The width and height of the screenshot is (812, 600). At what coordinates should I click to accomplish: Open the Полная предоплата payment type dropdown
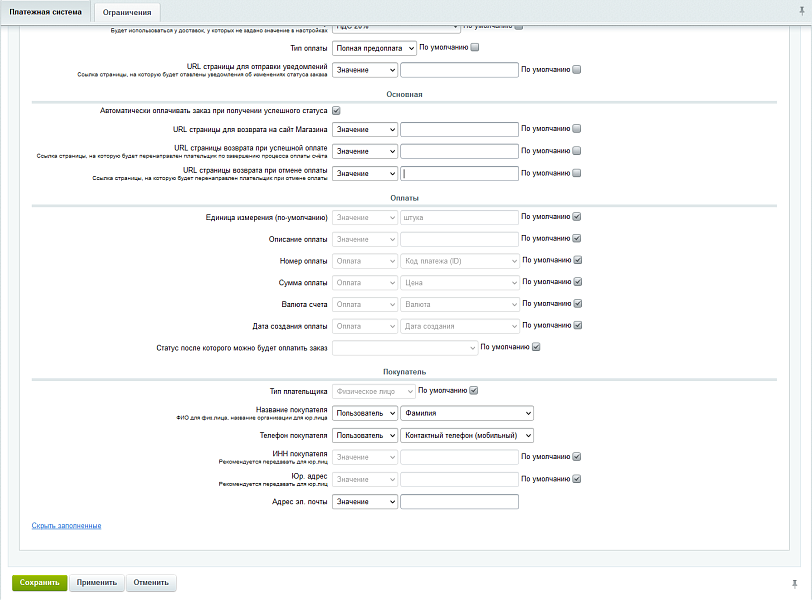(x=374, y=47)
